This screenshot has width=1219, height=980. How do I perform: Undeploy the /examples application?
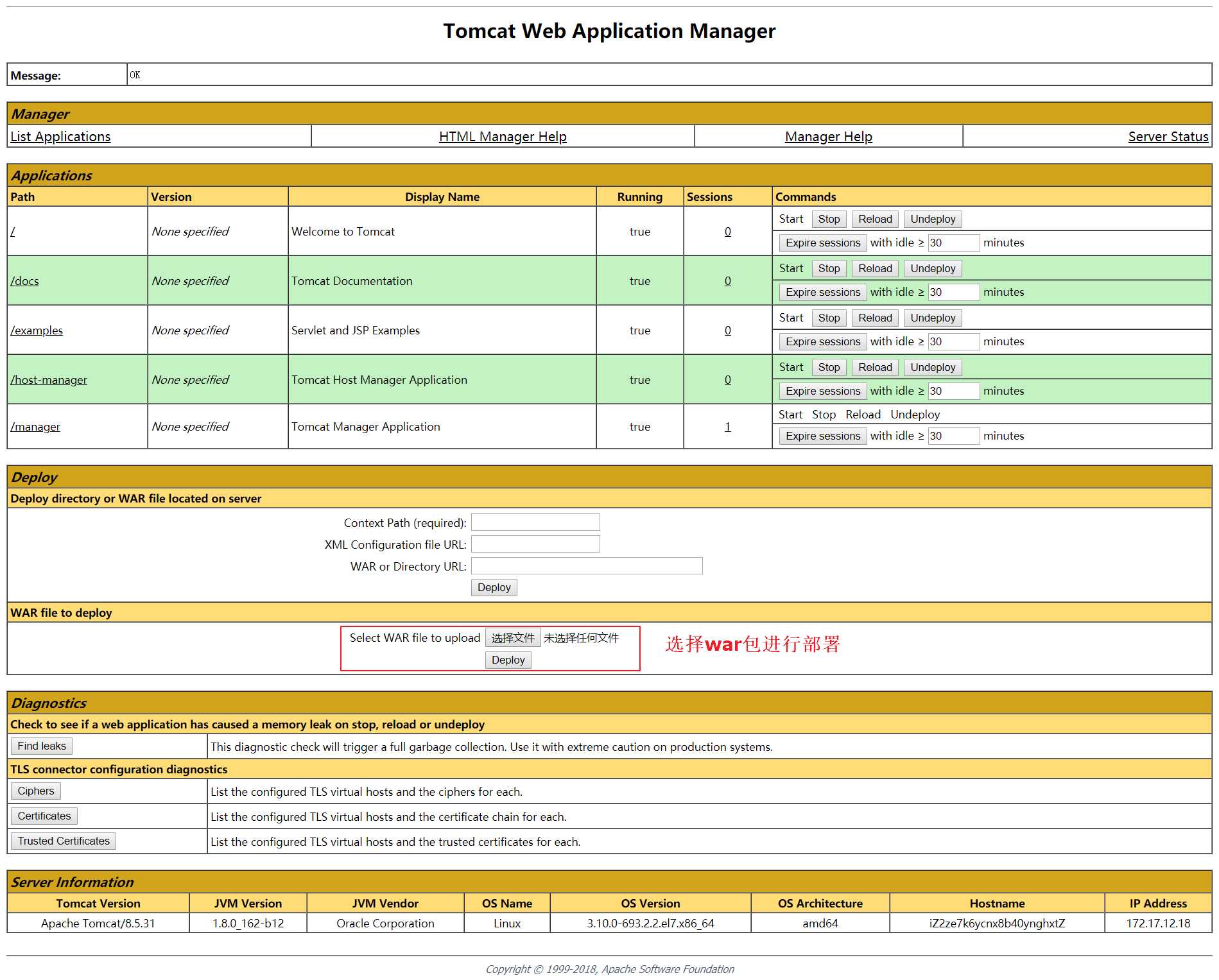[x=933, y=318]
